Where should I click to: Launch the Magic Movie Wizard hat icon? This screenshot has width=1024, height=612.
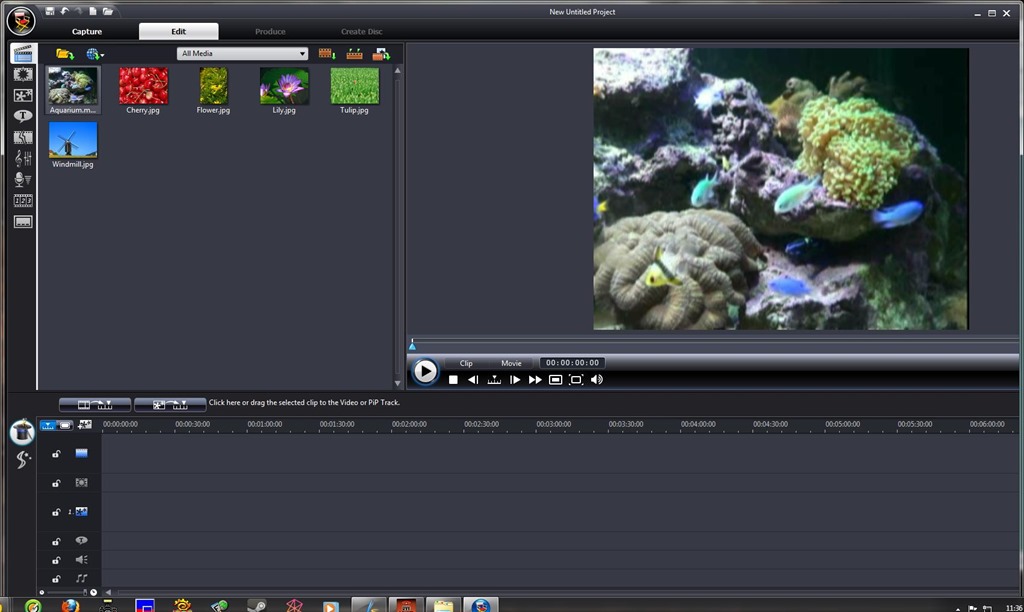tap(21, 432)
